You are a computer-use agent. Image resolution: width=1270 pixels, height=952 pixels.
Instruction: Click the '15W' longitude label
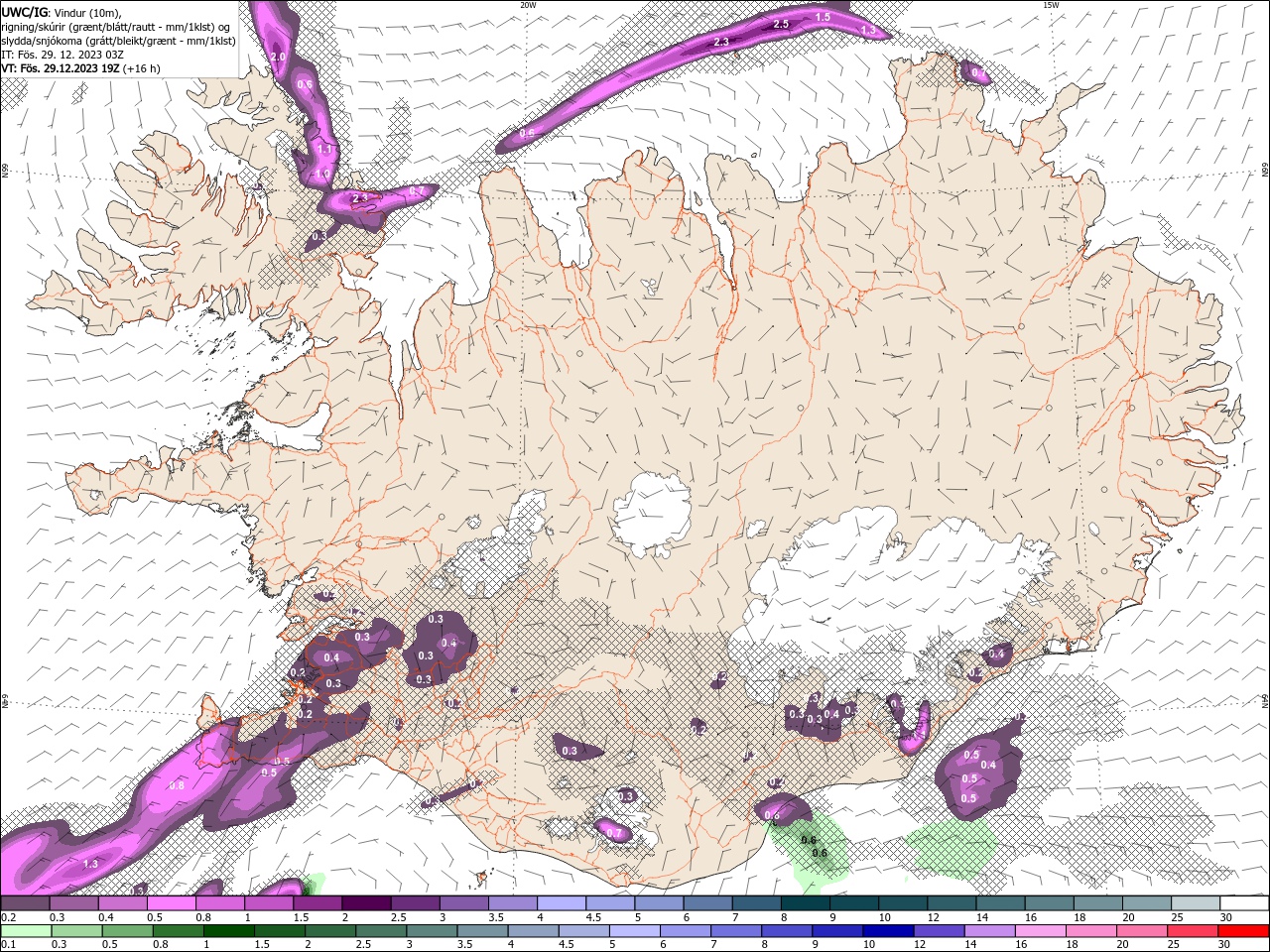coord(1051,5)
